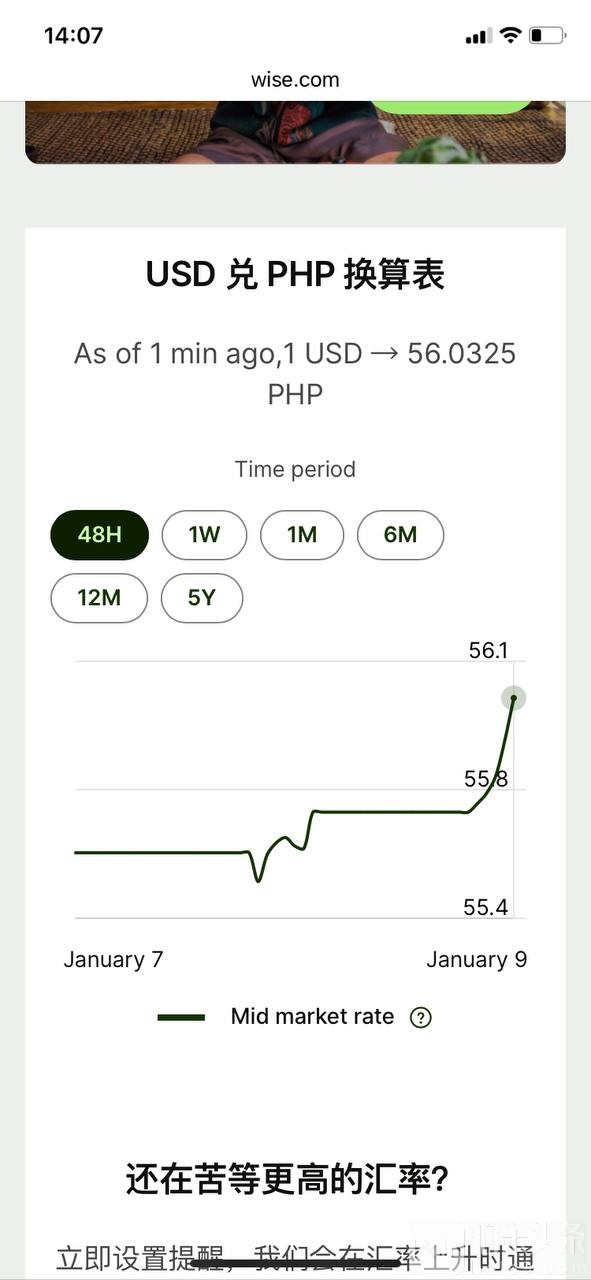Viewport: 591px width, 1280px height.
Task: Open Mid market rate help icon
Action: click(x=421, y=1018)
